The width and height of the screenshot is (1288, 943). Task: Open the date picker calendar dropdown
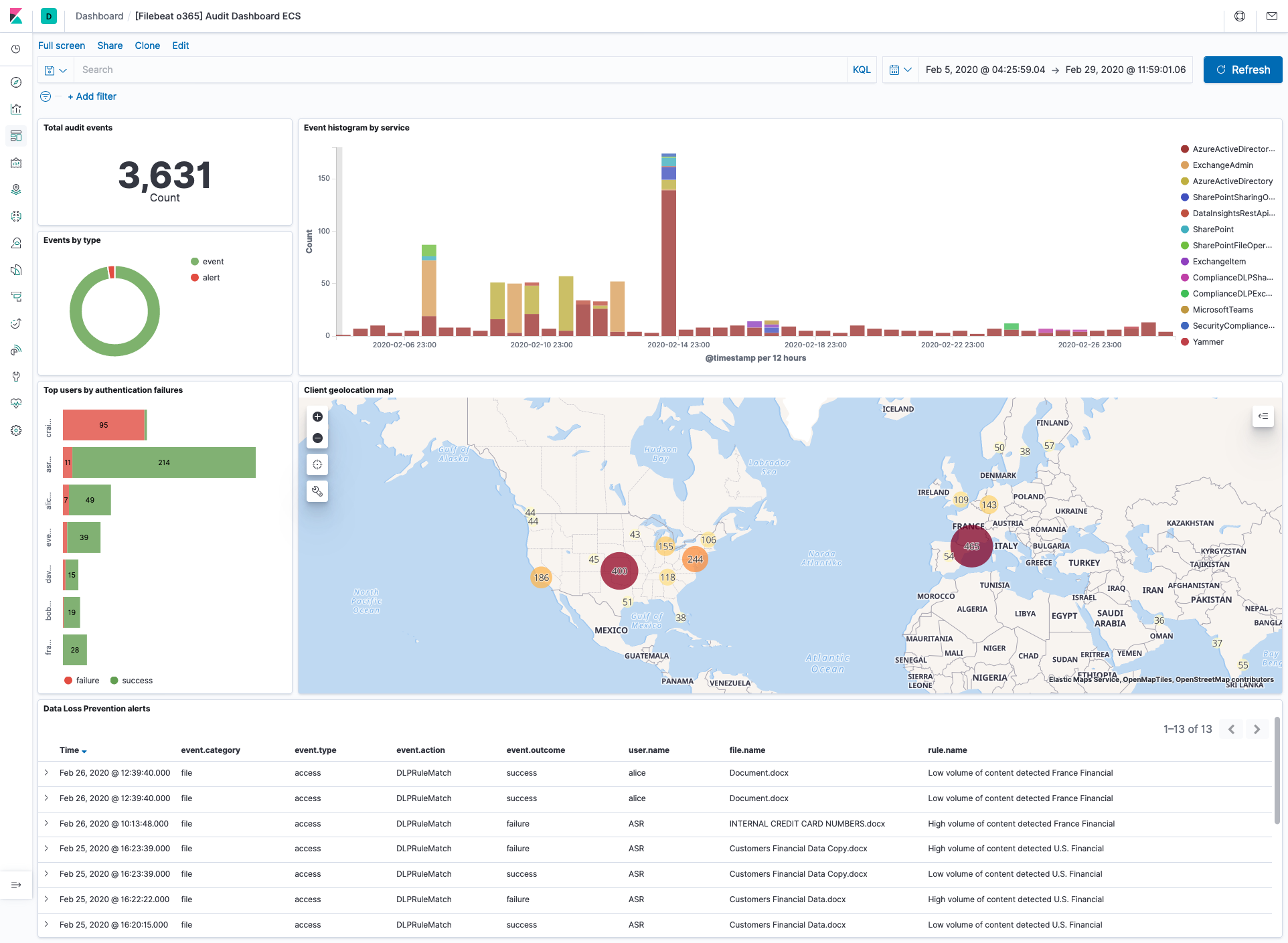pos(900,70)
